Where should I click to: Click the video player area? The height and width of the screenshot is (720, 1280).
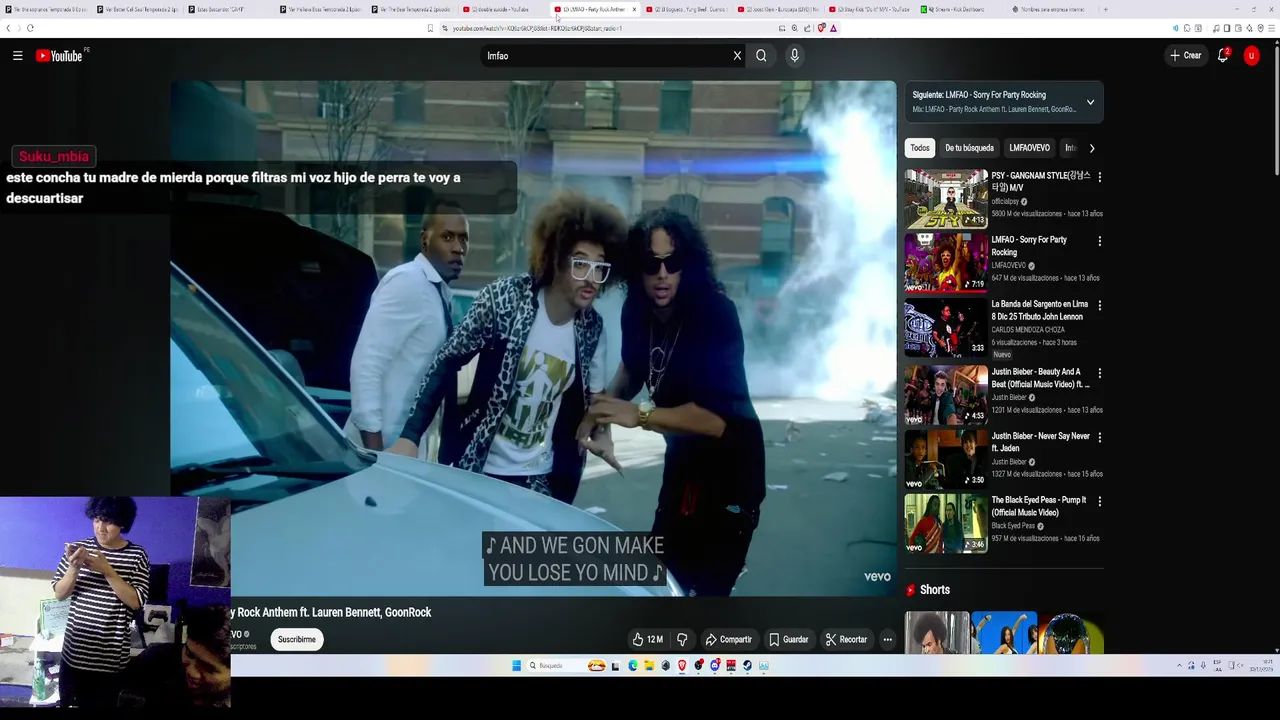click(533, 338)
